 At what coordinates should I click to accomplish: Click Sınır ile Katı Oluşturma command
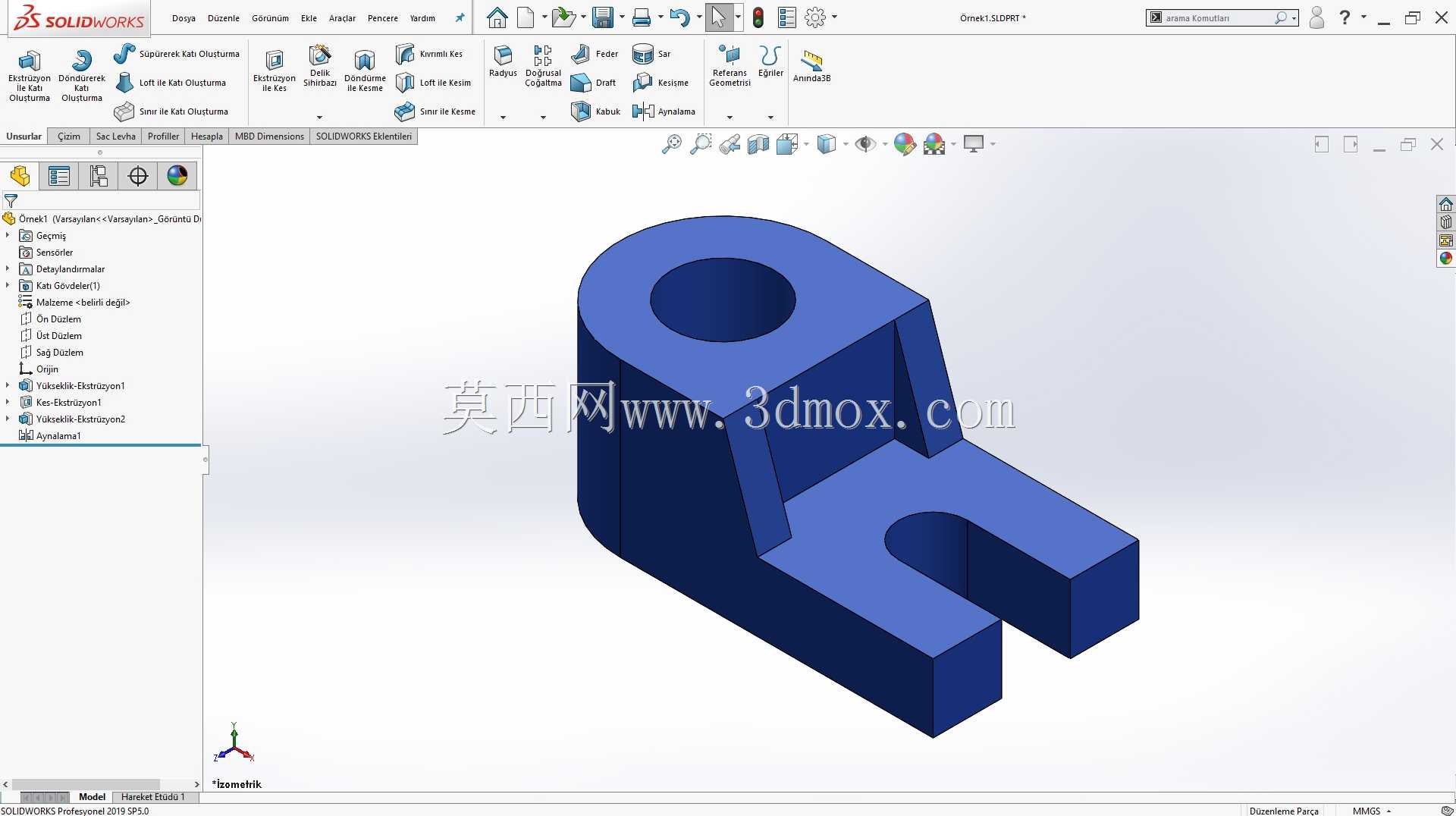pos(171,111)
